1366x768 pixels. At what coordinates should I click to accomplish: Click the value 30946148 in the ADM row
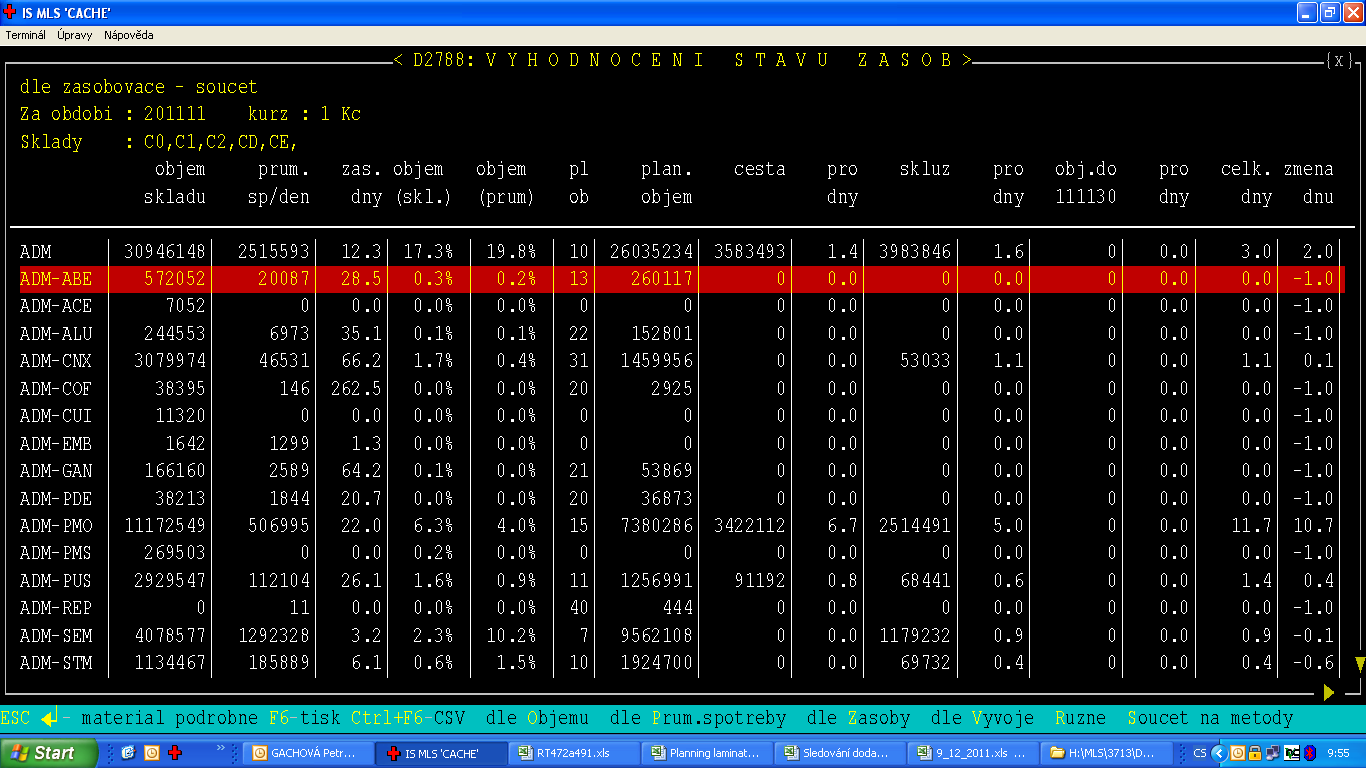pos(165,251)
